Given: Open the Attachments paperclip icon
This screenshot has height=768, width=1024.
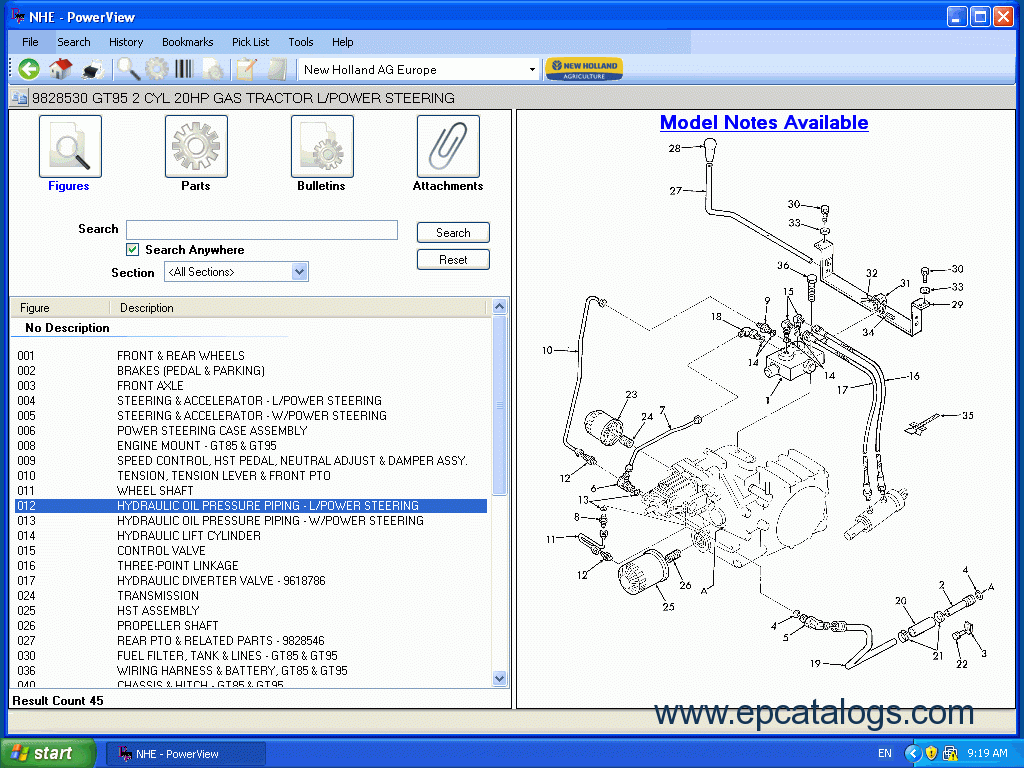Looking at the screenshot, I should click(x=448, y=147).
